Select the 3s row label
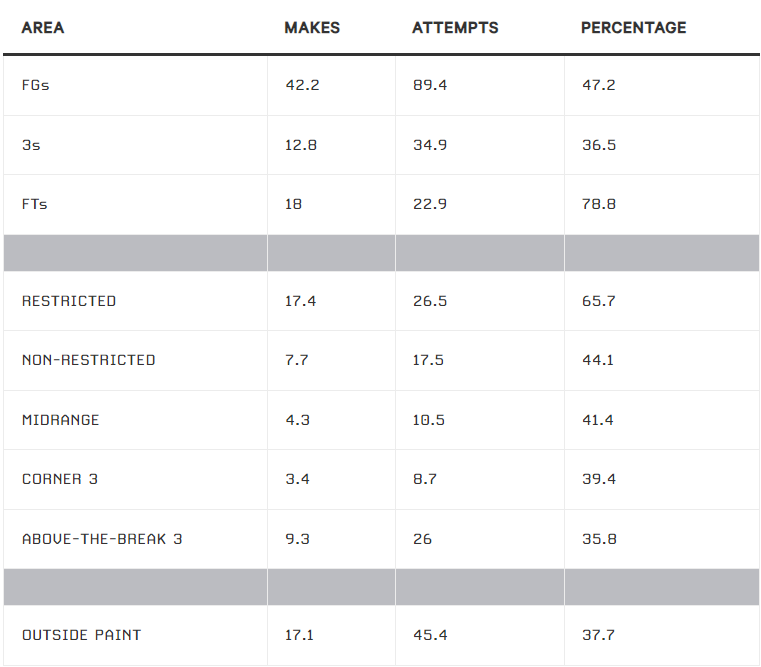The width and height of the screenshot is (761, 667). pos(32,145)
